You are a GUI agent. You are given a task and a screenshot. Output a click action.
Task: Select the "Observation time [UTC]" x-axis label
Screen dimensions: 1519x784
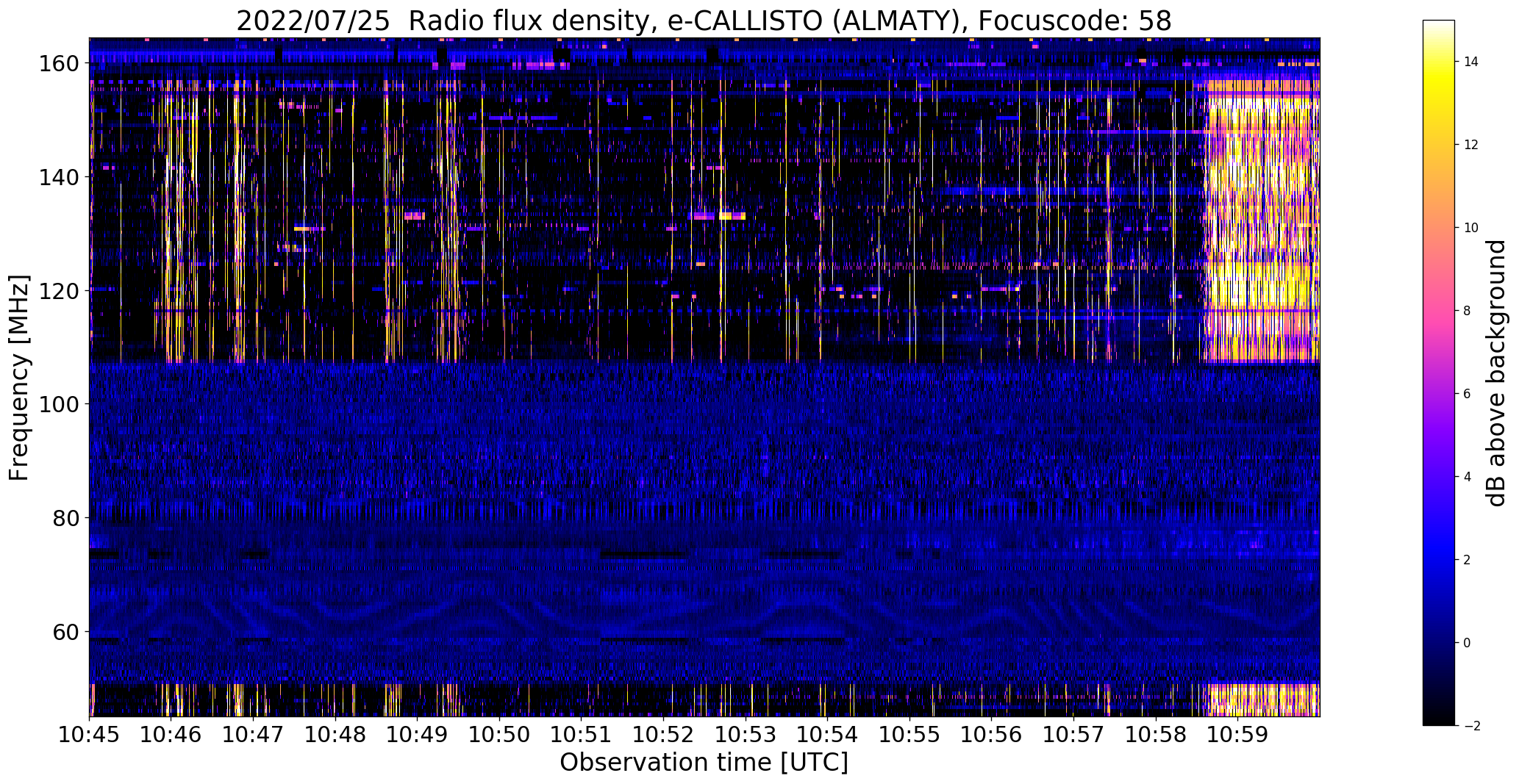tap(704, 763)
